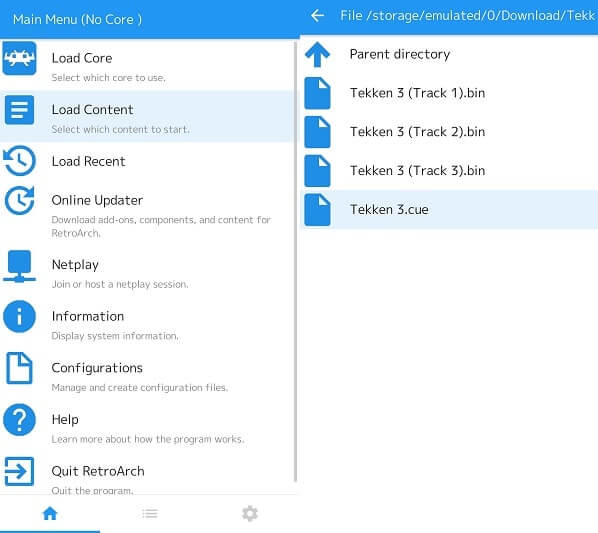The image size is (598, 533).
Task: Click the file icon for Tekken 3 (Track 3).bin
Action: click(317, 171)
